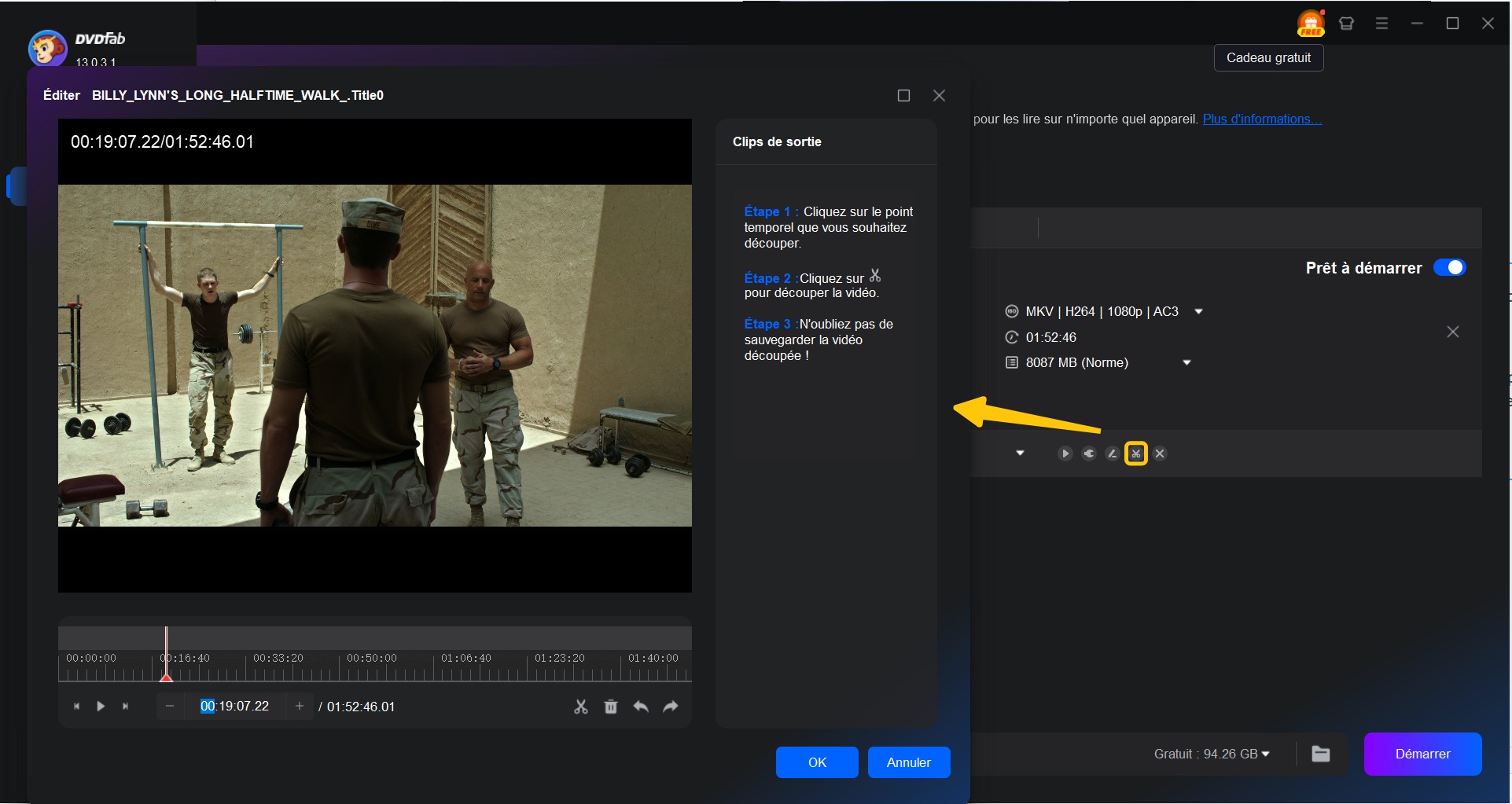Confirm edits with the OK button

(x=817, y=762)
